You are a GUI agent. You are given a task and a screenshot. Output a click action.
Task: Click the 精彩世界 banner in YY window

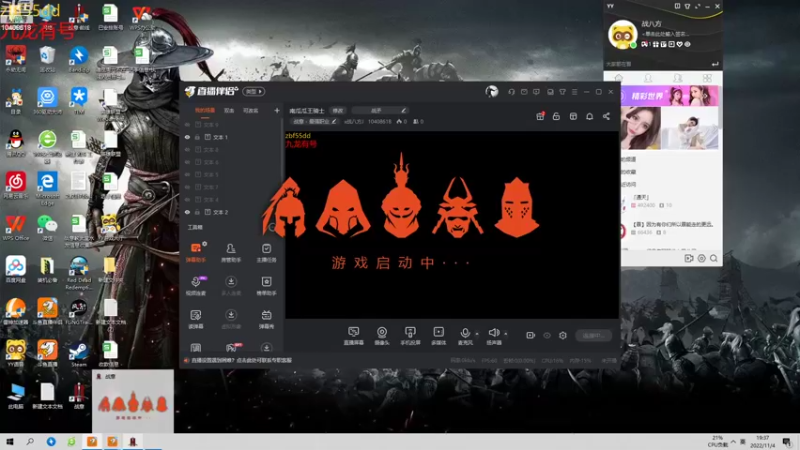(x=669, y=96)
